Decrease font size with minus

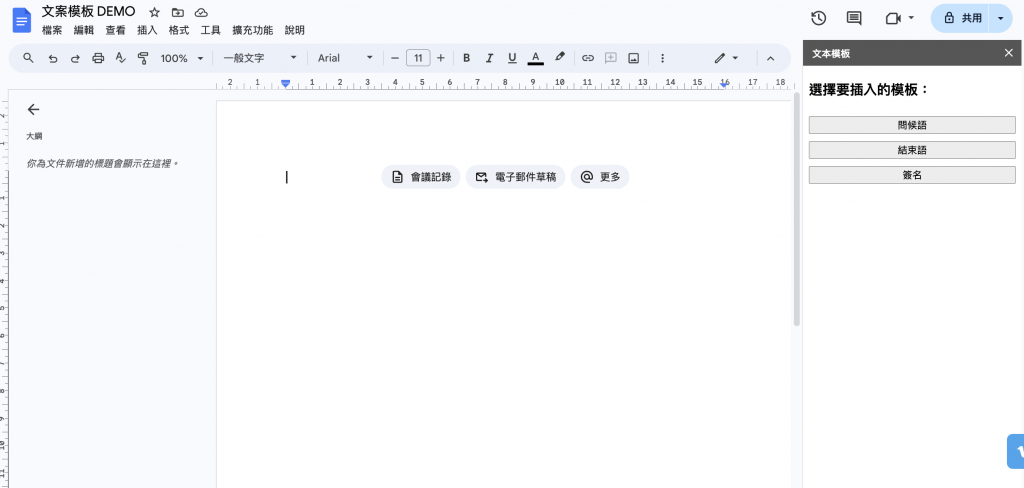tap(394, 58)
